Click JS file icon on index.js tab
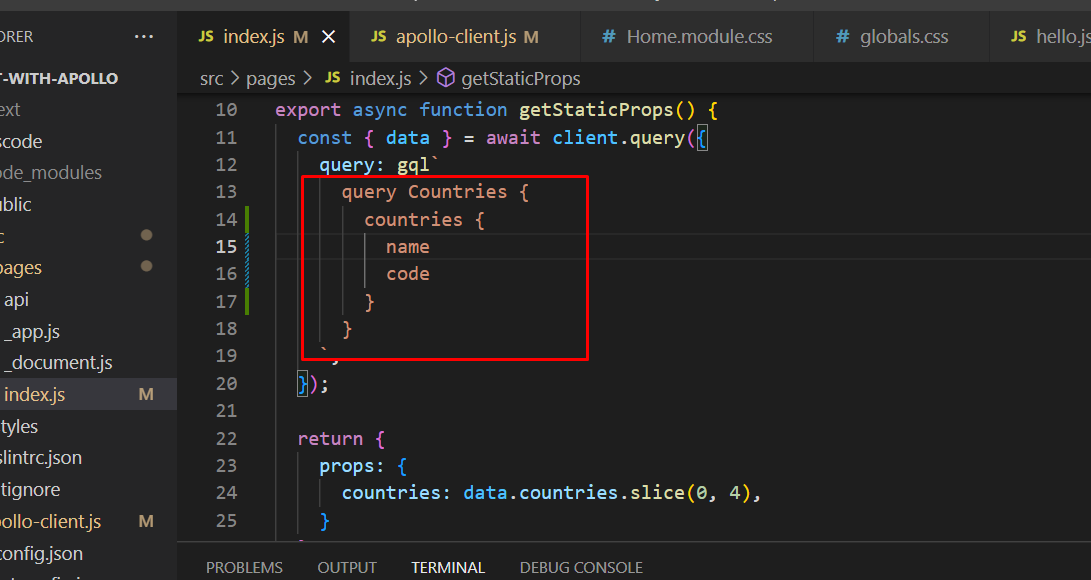This screenshot has height=580, width=1091. click(x=206, y=36)
